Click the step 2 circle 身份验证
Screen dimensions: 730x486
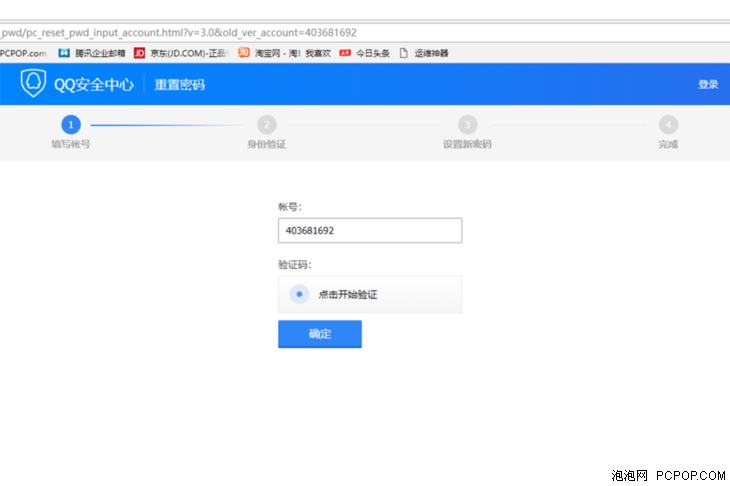267,125
